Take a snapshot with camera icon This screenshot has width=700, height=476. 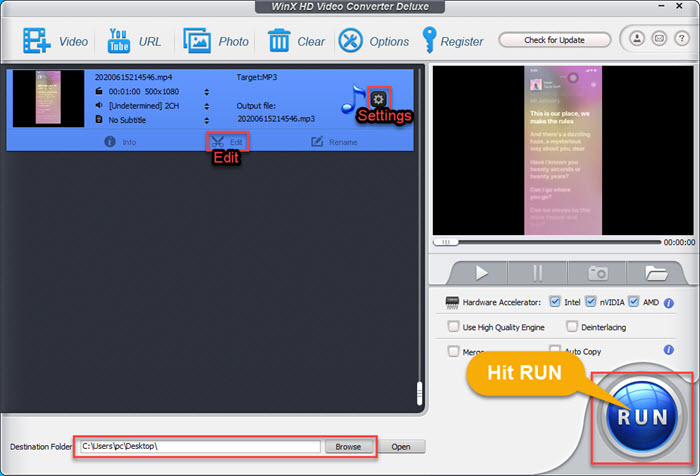(x=597, y=273)
